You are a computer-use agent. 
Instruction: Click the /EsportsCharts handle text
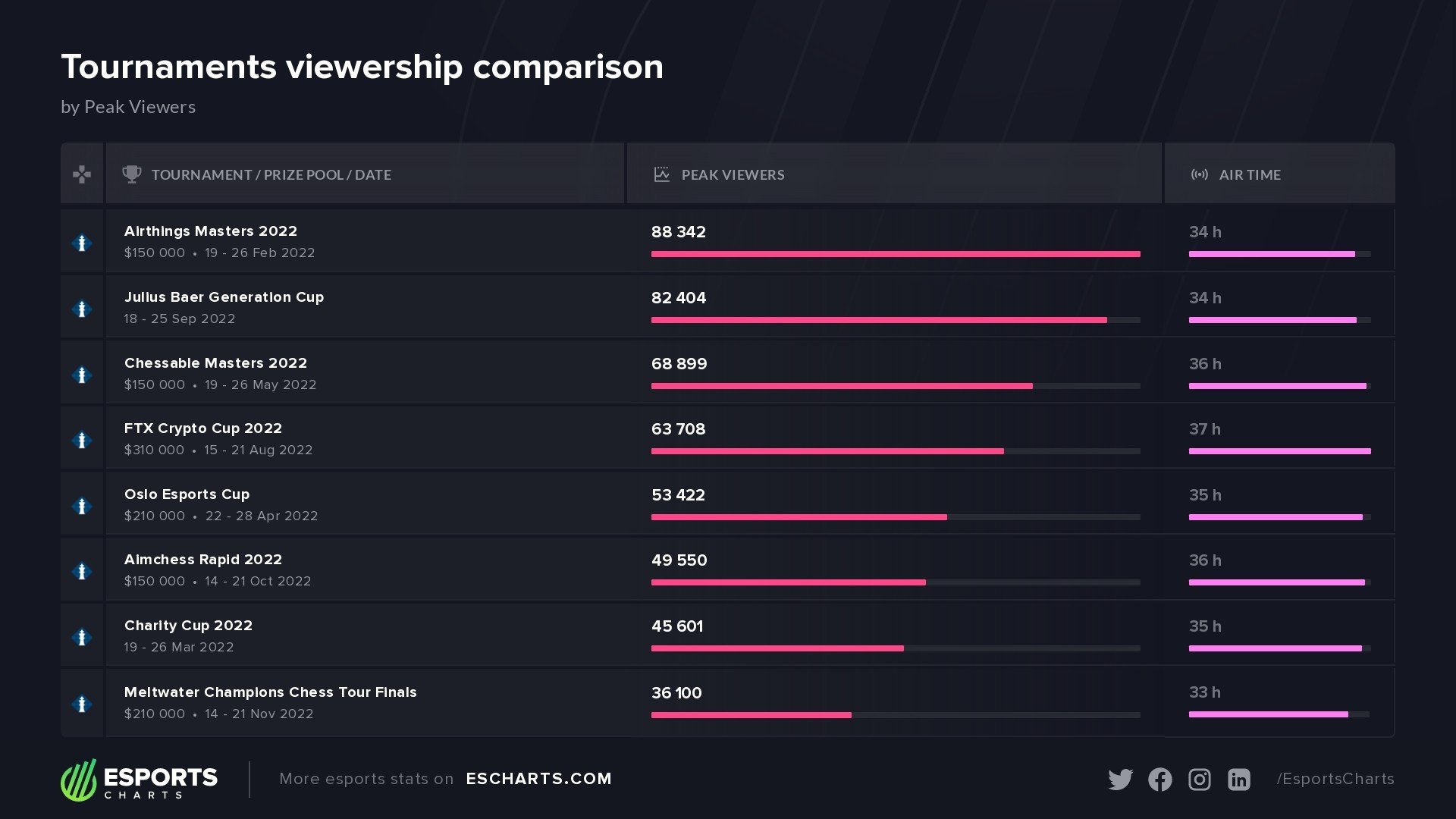pyautogui.click(x=1335, y=779)
